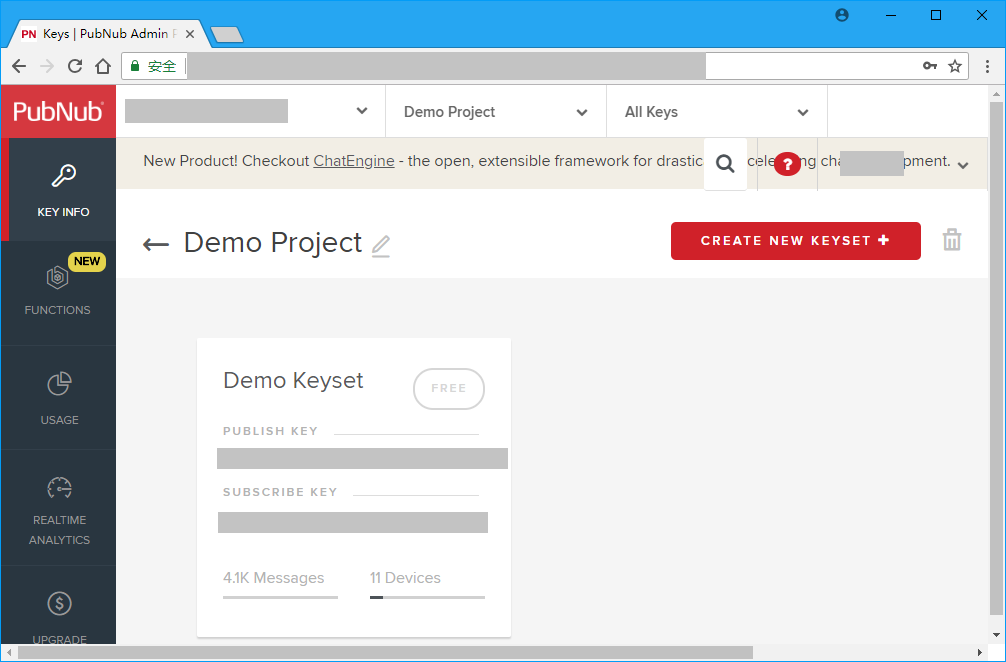
Task: Reload the page
Action: 75,66
